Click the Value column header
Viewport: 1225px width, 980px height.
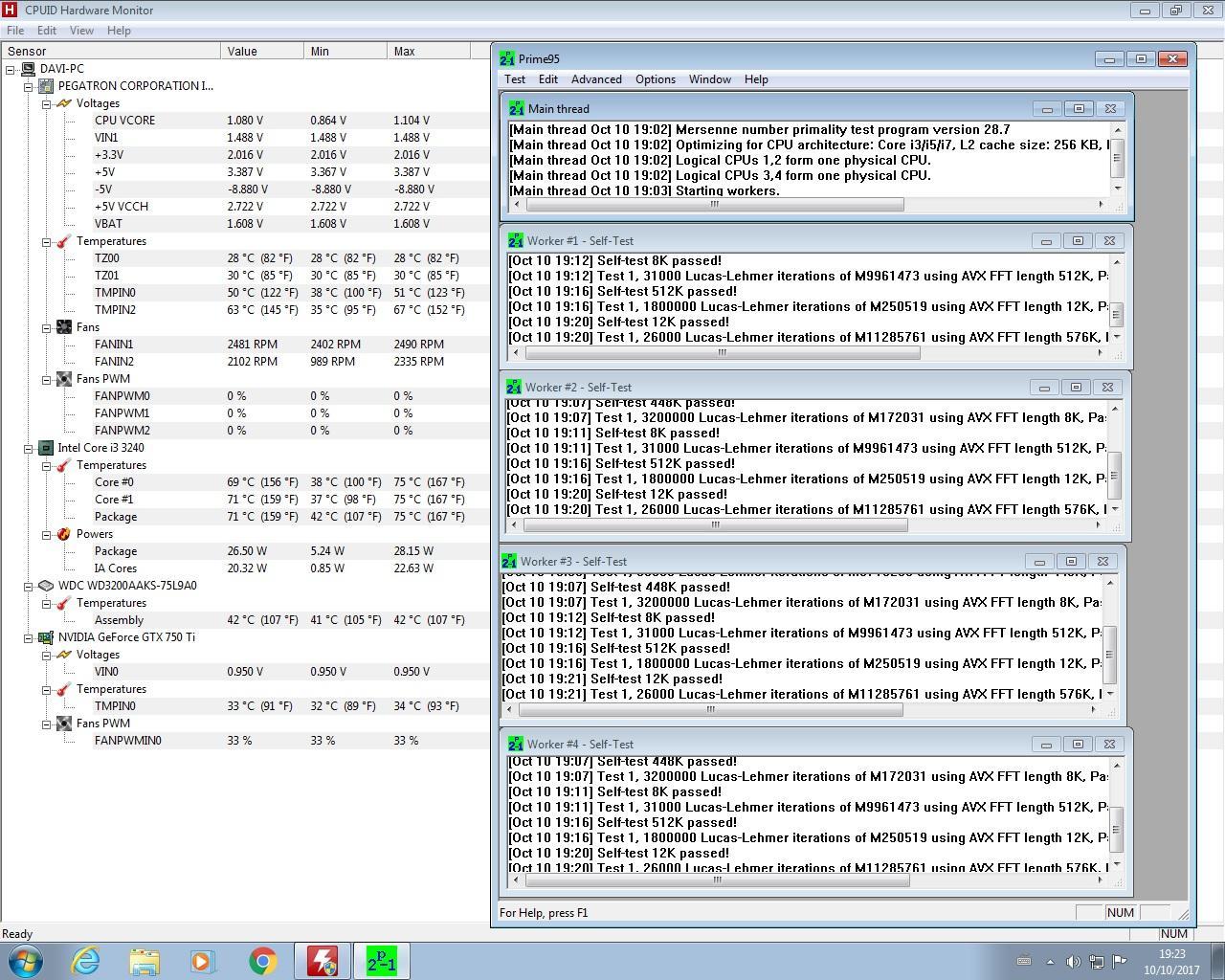(262, 51)
